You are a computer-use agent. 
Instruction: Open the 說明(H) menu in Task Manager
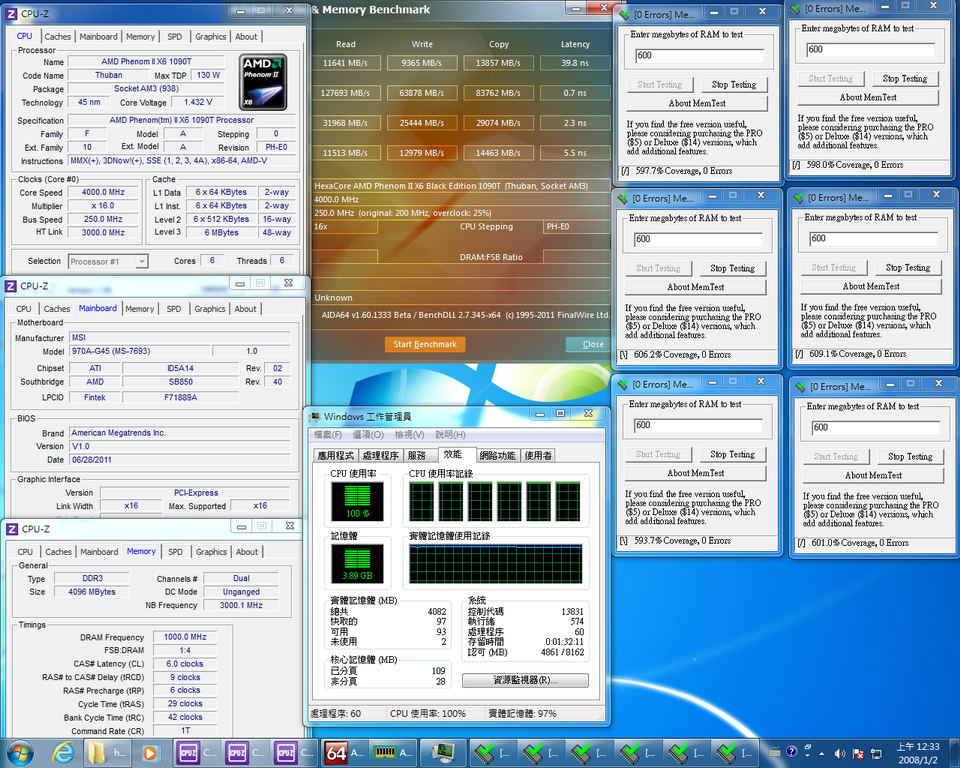click(450, 435)
